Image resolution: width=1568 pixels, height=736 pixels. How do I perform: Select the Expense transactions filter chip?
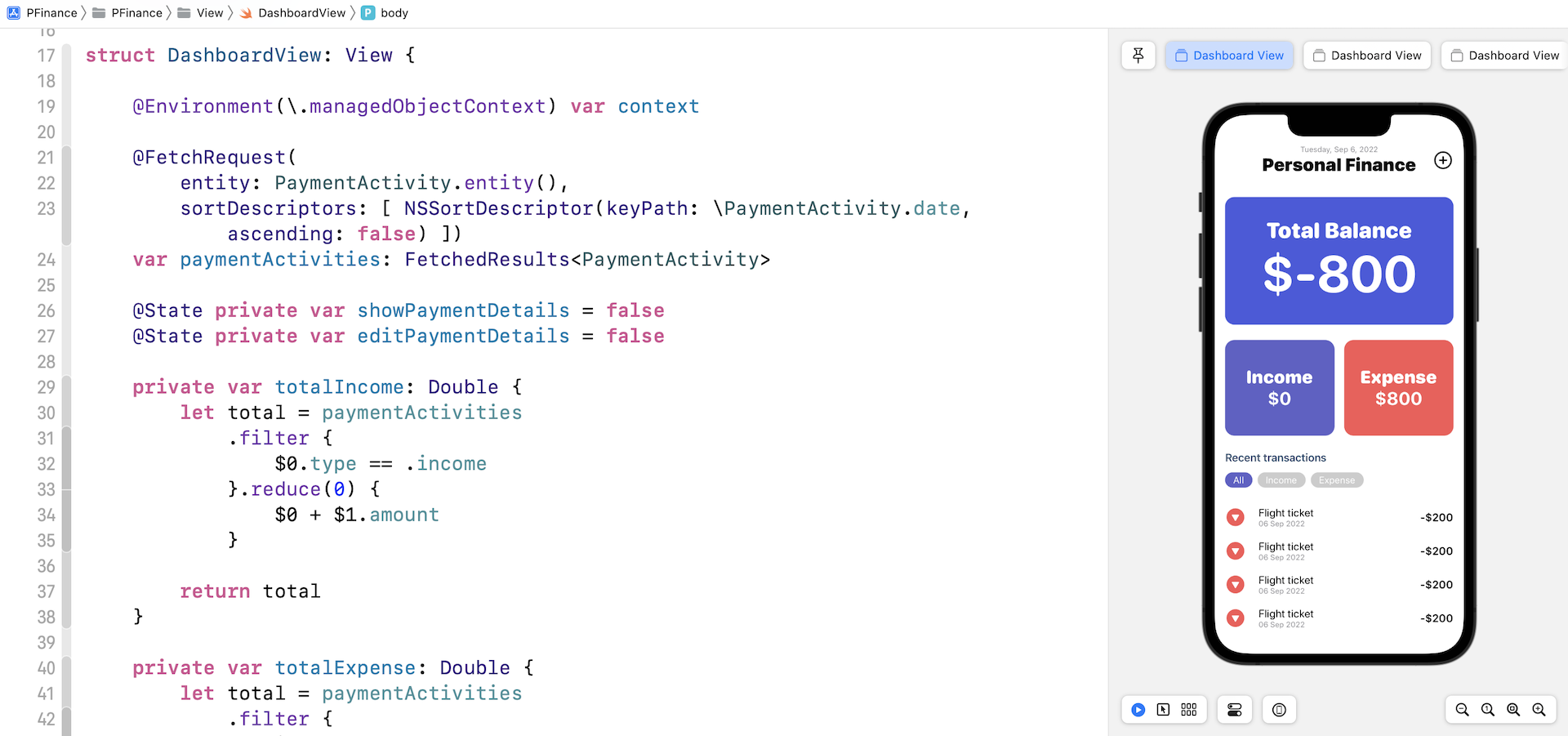click(x=1336, y=480)
